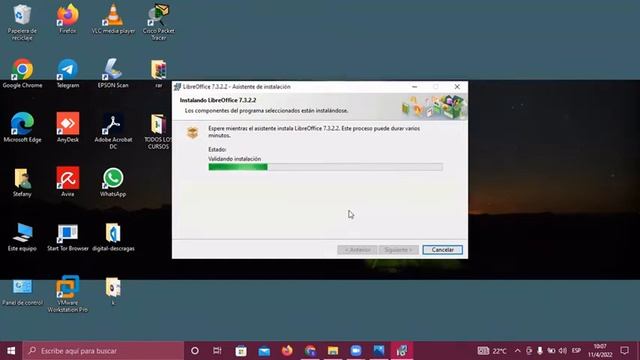
Task: Click the installer title bar LibreOffice icon
Action: tap(177, 87)
